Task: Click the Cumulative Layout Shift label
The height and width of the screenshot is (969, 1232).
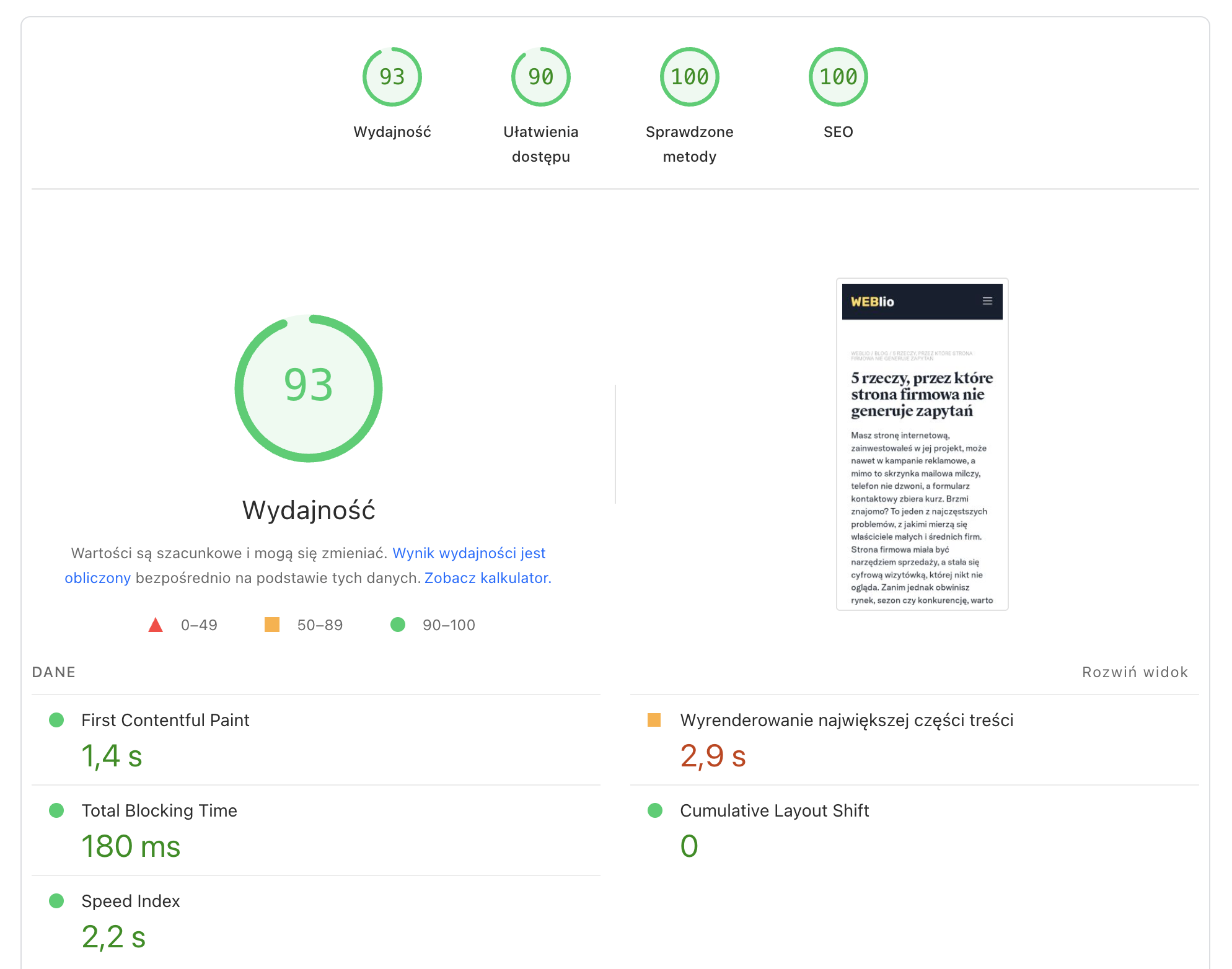Action: tap(775, 810)
